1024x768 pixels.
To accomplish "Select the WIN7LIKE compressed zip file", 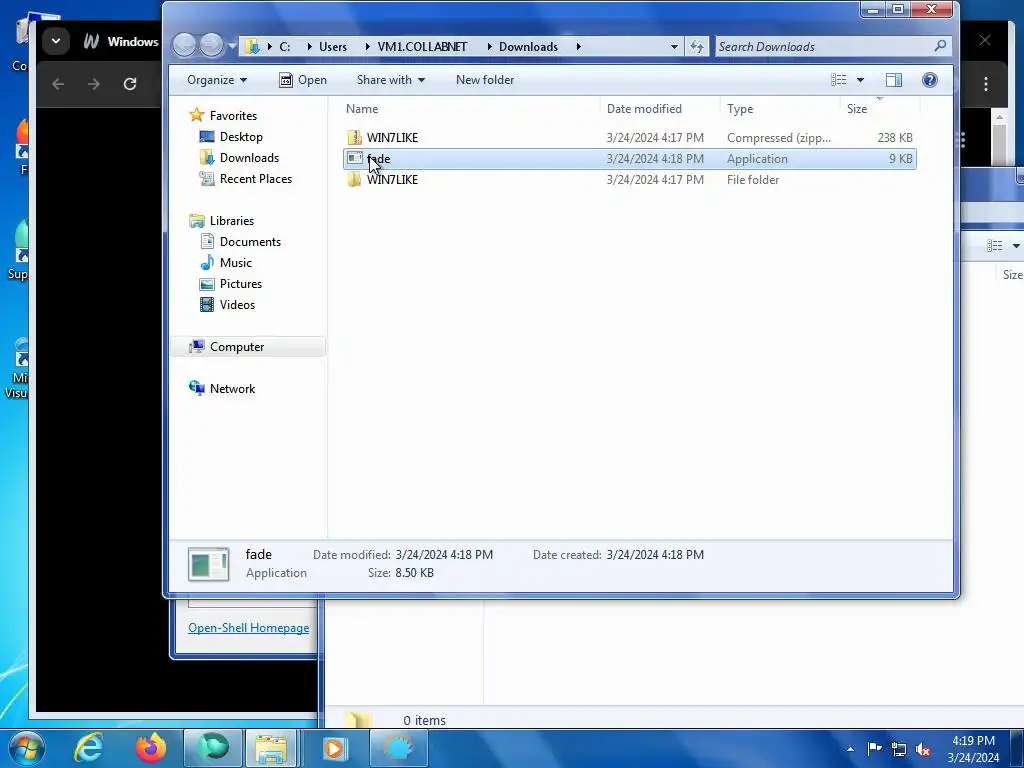I will tap(630, 138).
